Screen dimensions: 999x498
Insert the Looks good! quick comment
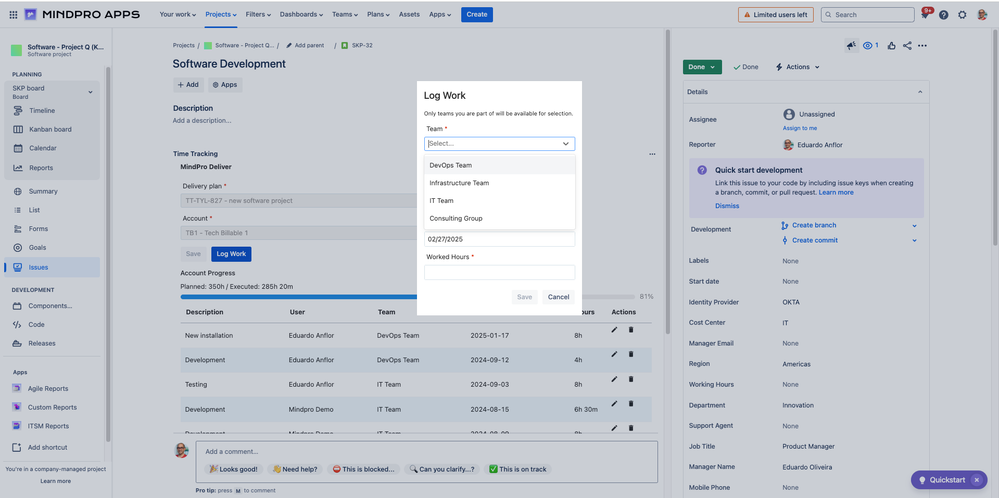coord(234,469)
